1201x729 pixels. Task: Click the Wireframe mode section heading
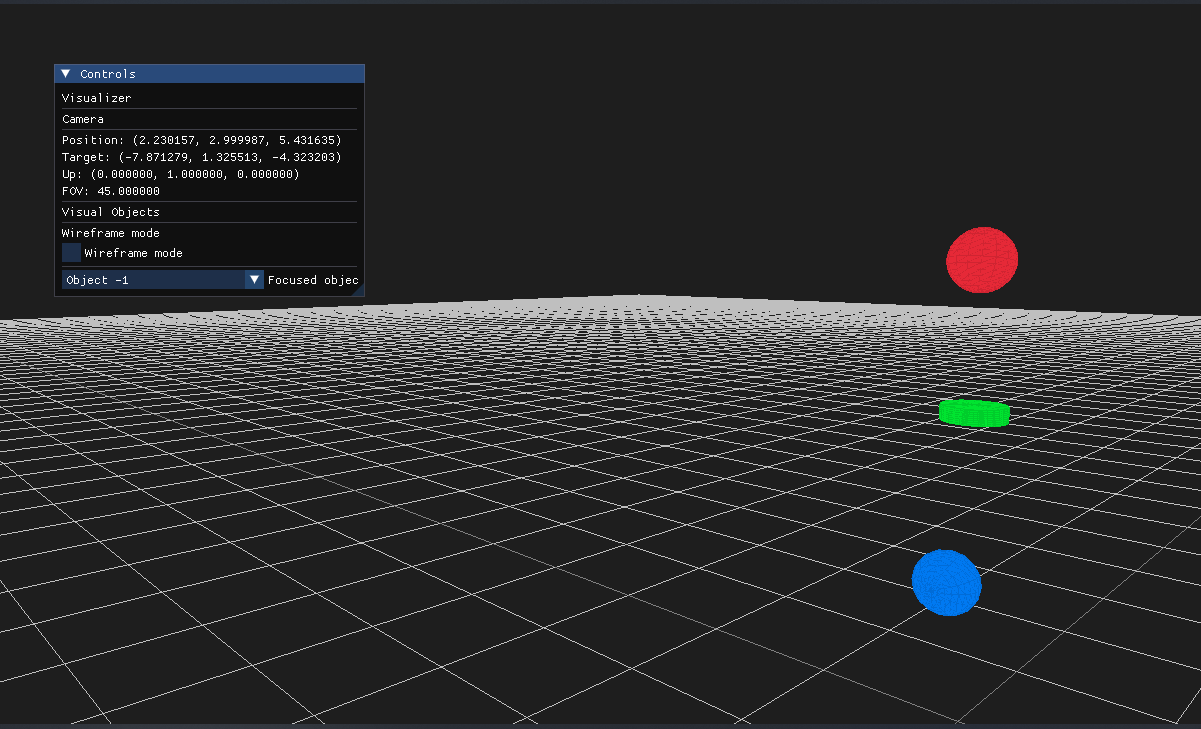point(111,233)
